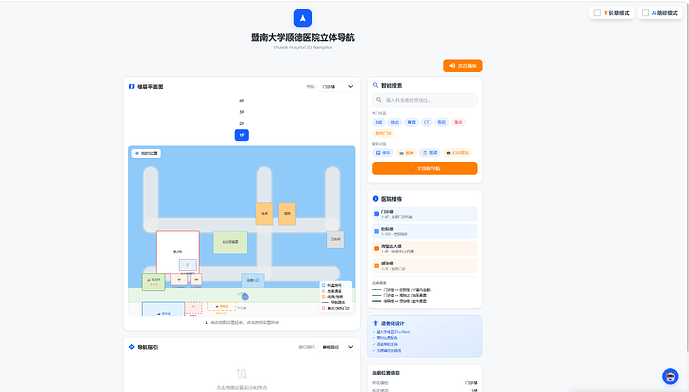The image size is (689, 392).
Task: Click the left orange elevator block on map
Action: [265, 214]
